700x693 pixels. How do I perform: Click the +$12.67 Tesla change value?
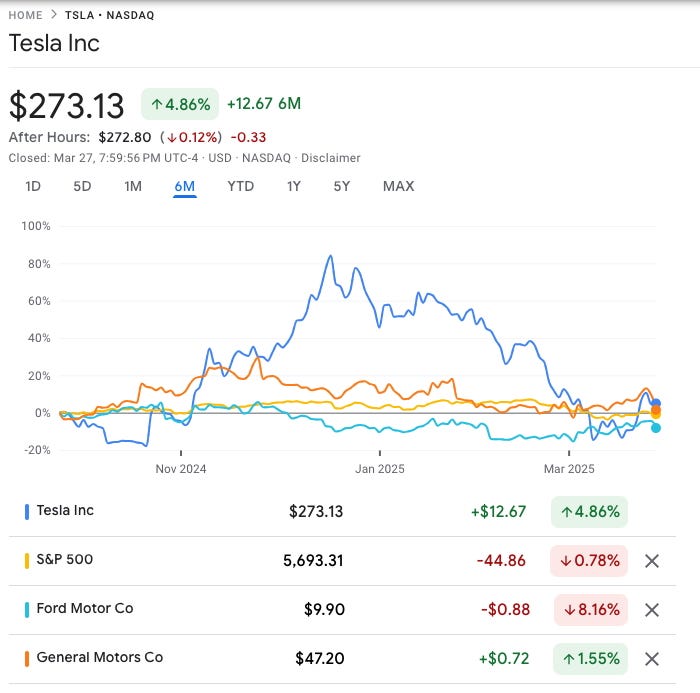[x=499, y=512]
